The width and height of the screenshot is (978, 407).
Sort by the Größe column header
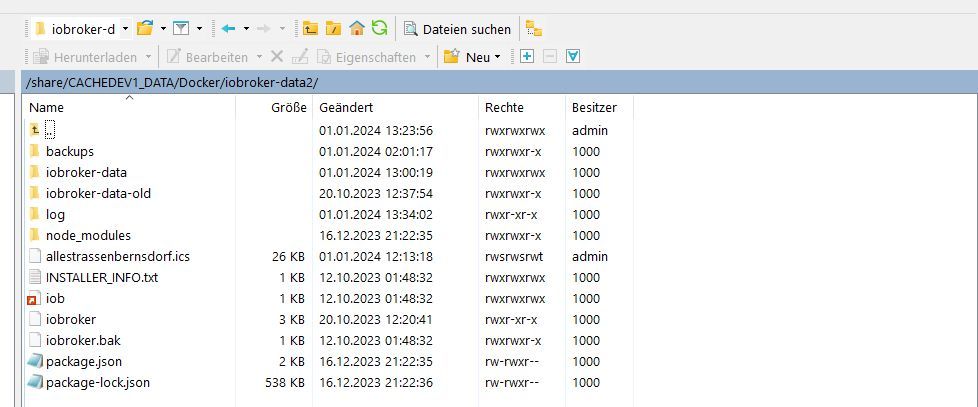coord(274,107)
